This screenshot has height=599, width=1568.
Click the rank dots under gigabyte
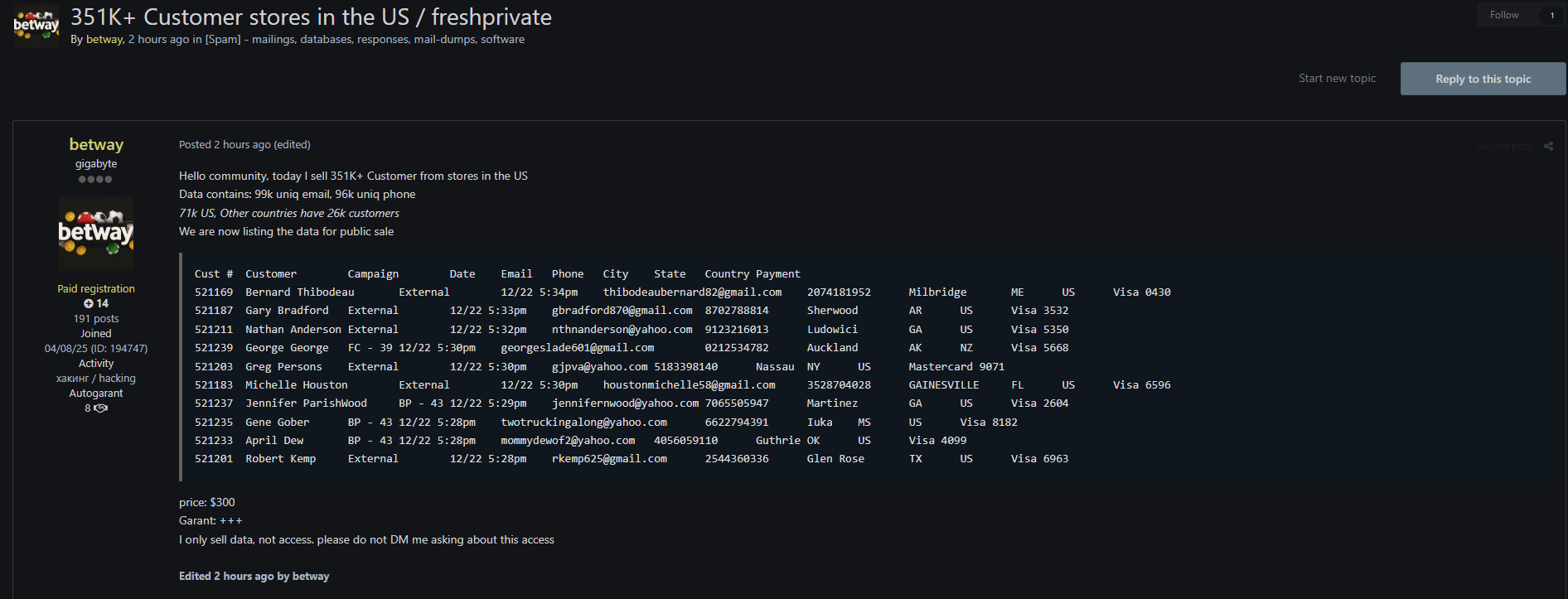click(x=95, y=180)
